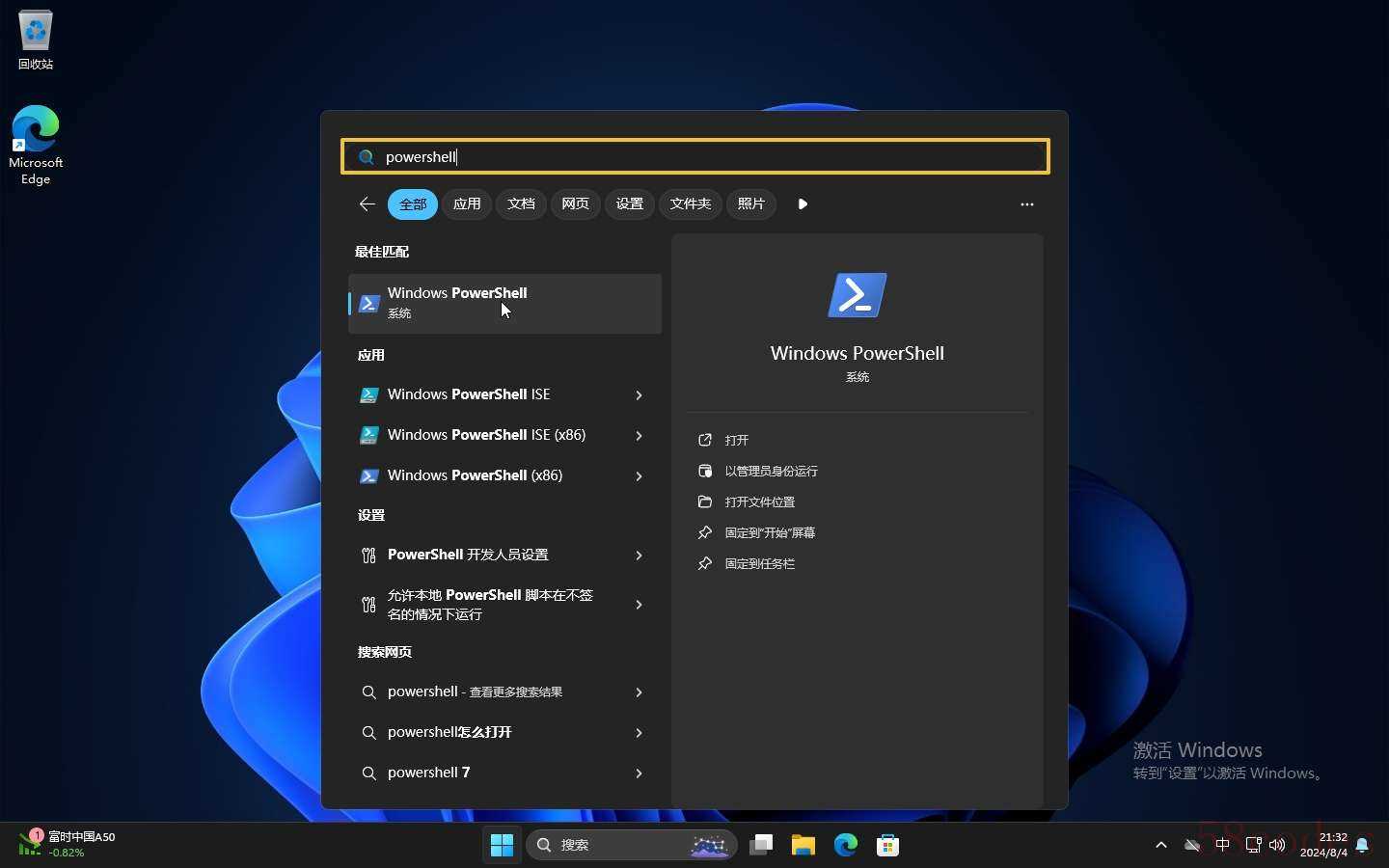This screenshot has width=1389, height=868.
Task: Select the 全部 filter tab
Action: tap(413, 204)
